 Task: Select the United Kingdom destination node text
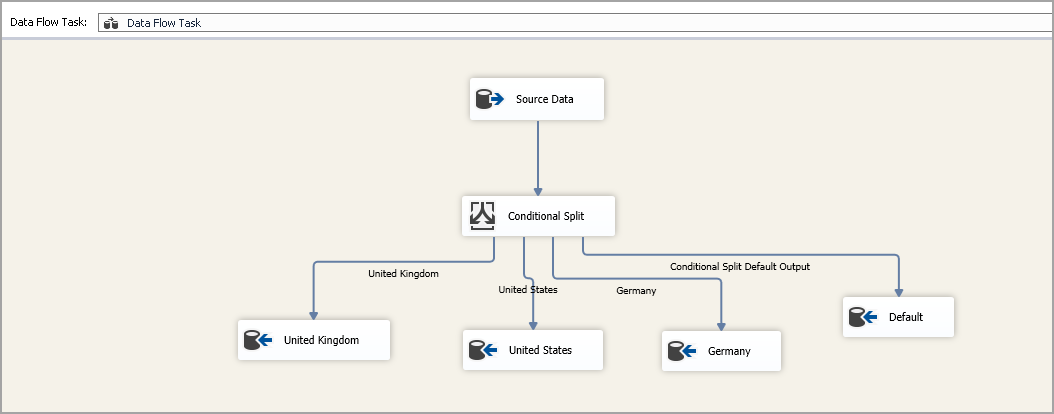321,340
